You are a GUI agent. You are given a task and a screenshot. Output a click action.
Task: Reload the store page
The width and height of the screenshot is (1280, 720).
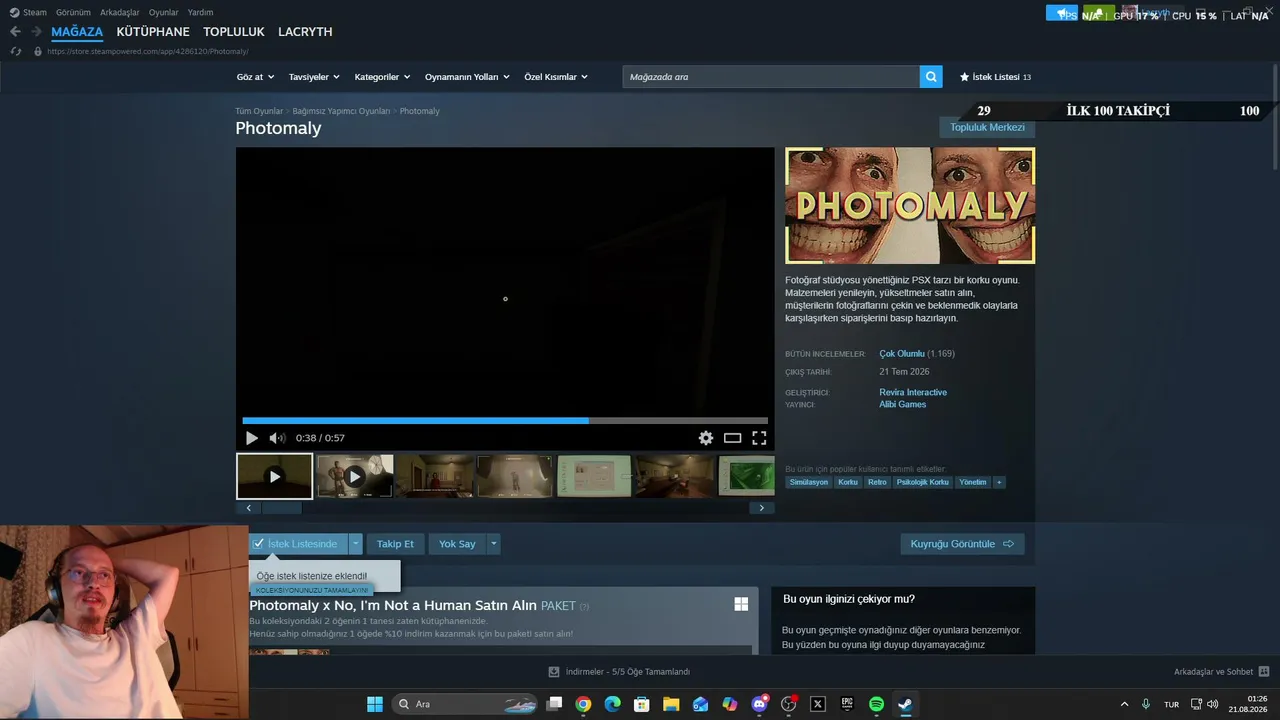point(16,51)
